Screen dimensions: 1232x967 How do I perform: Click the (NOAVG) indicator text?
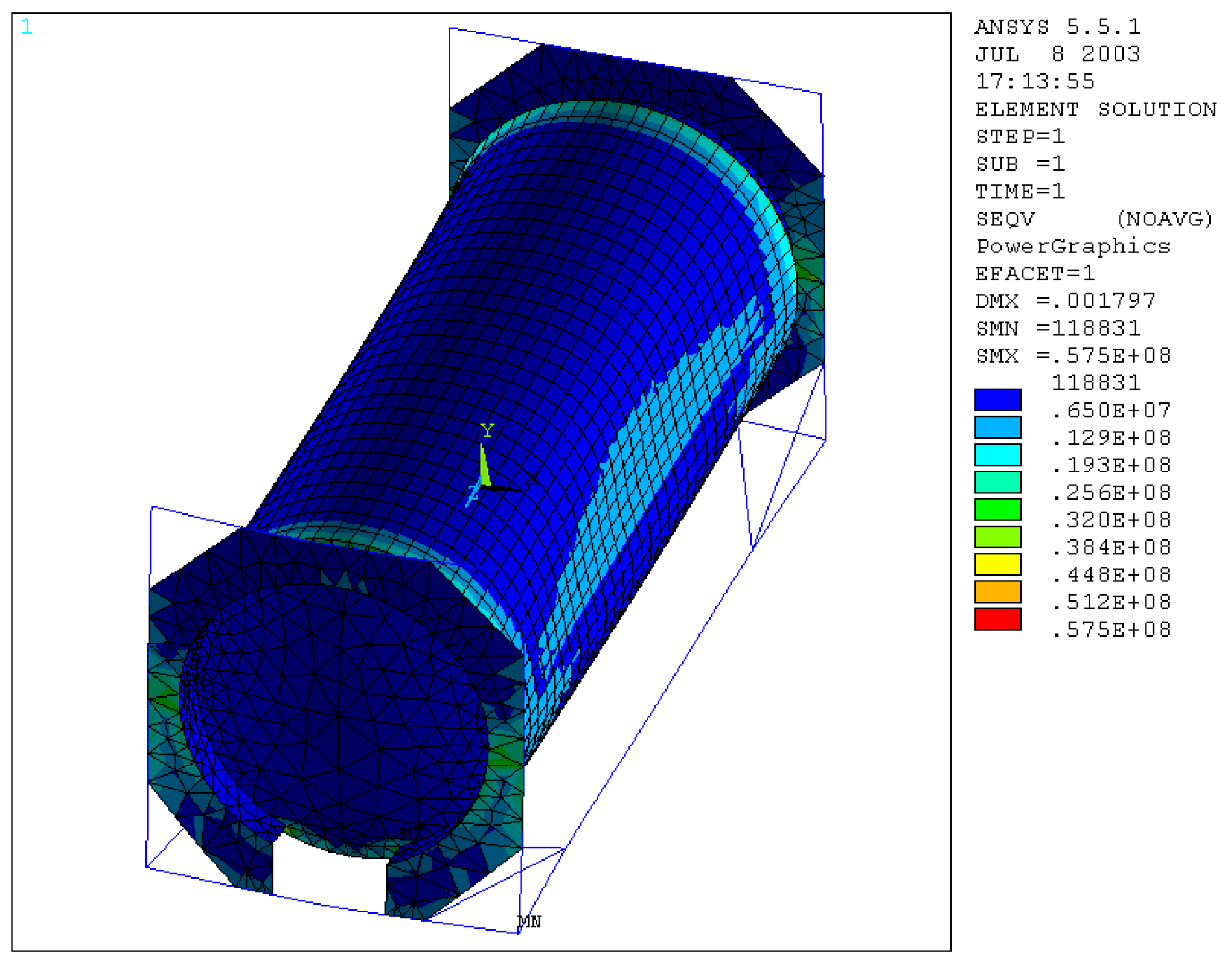tap(1164, 219)
